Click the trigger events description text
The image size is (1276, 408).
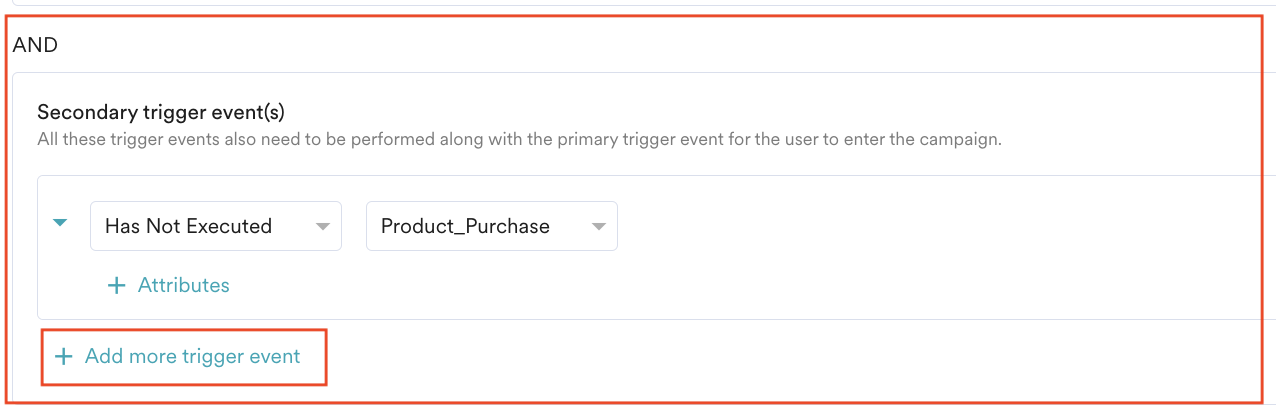(x=519, y=139)
